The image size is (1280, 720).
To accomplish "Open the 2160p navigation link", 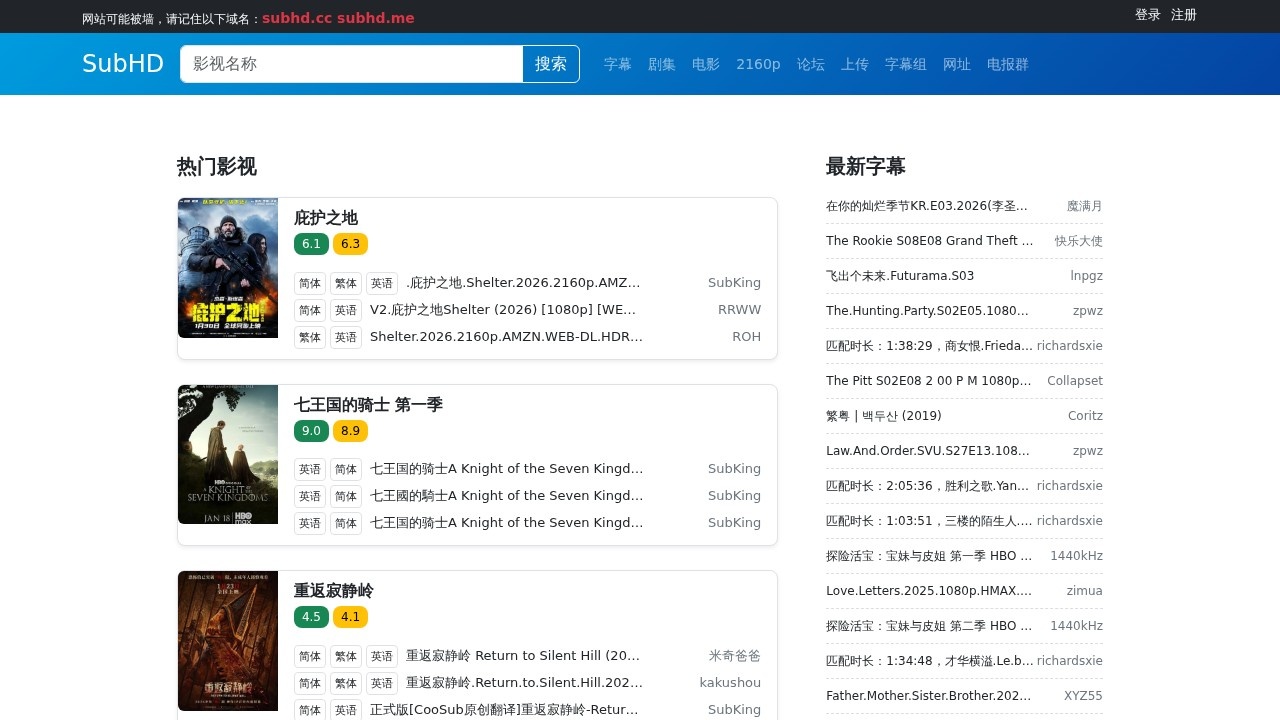I will tap(758, 64).
